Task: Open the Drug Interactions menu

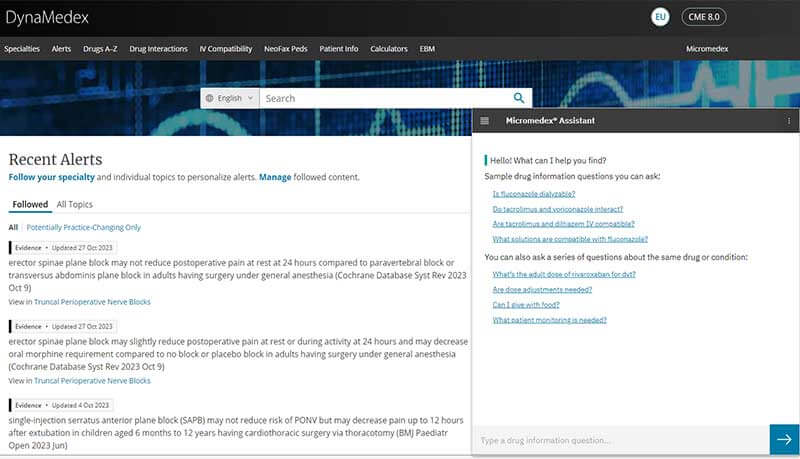Action: point(158,48)
